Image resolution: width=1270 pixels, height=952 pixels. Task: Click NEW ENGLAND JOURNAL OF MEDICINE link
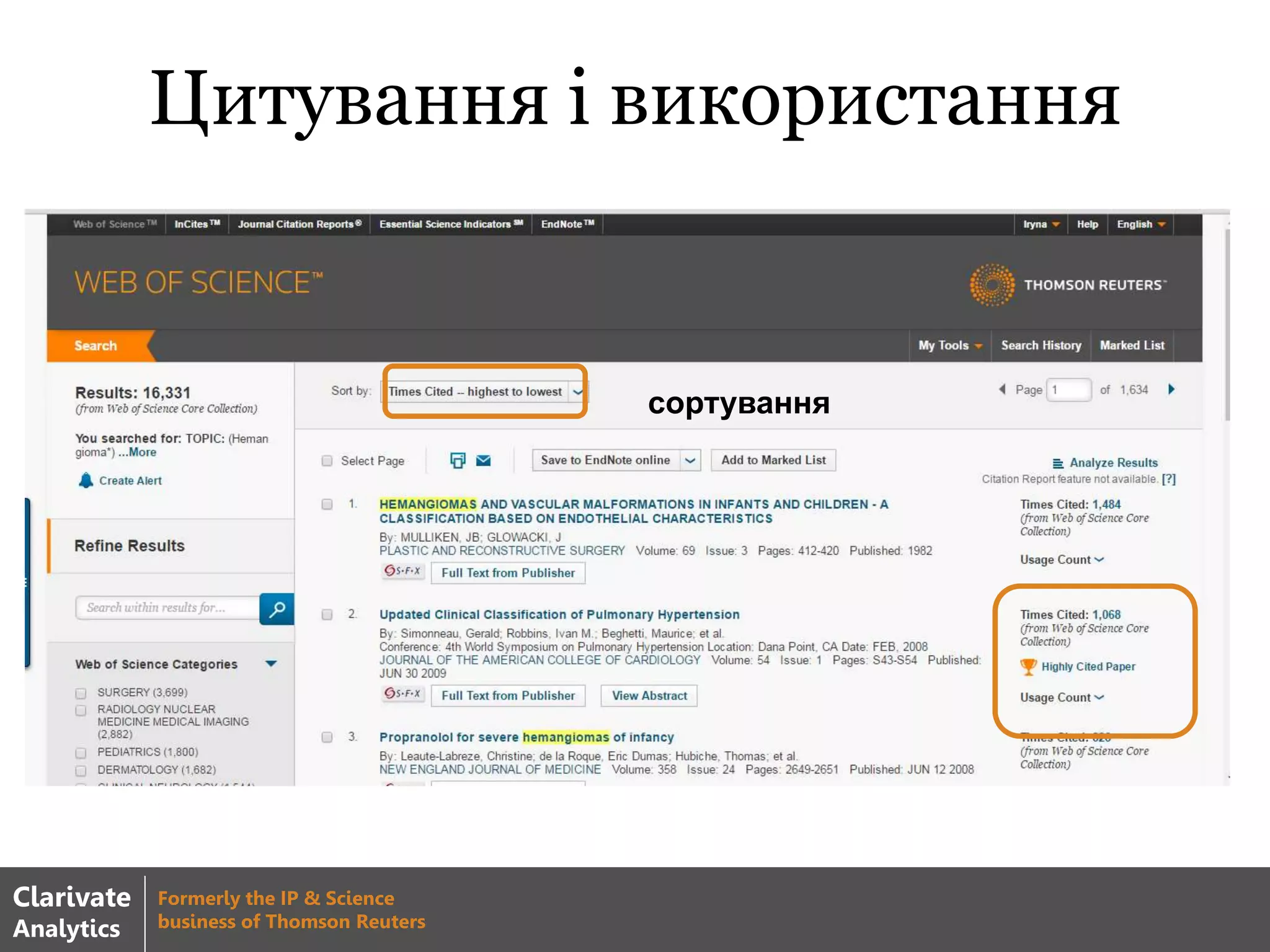tap(490, 770)
